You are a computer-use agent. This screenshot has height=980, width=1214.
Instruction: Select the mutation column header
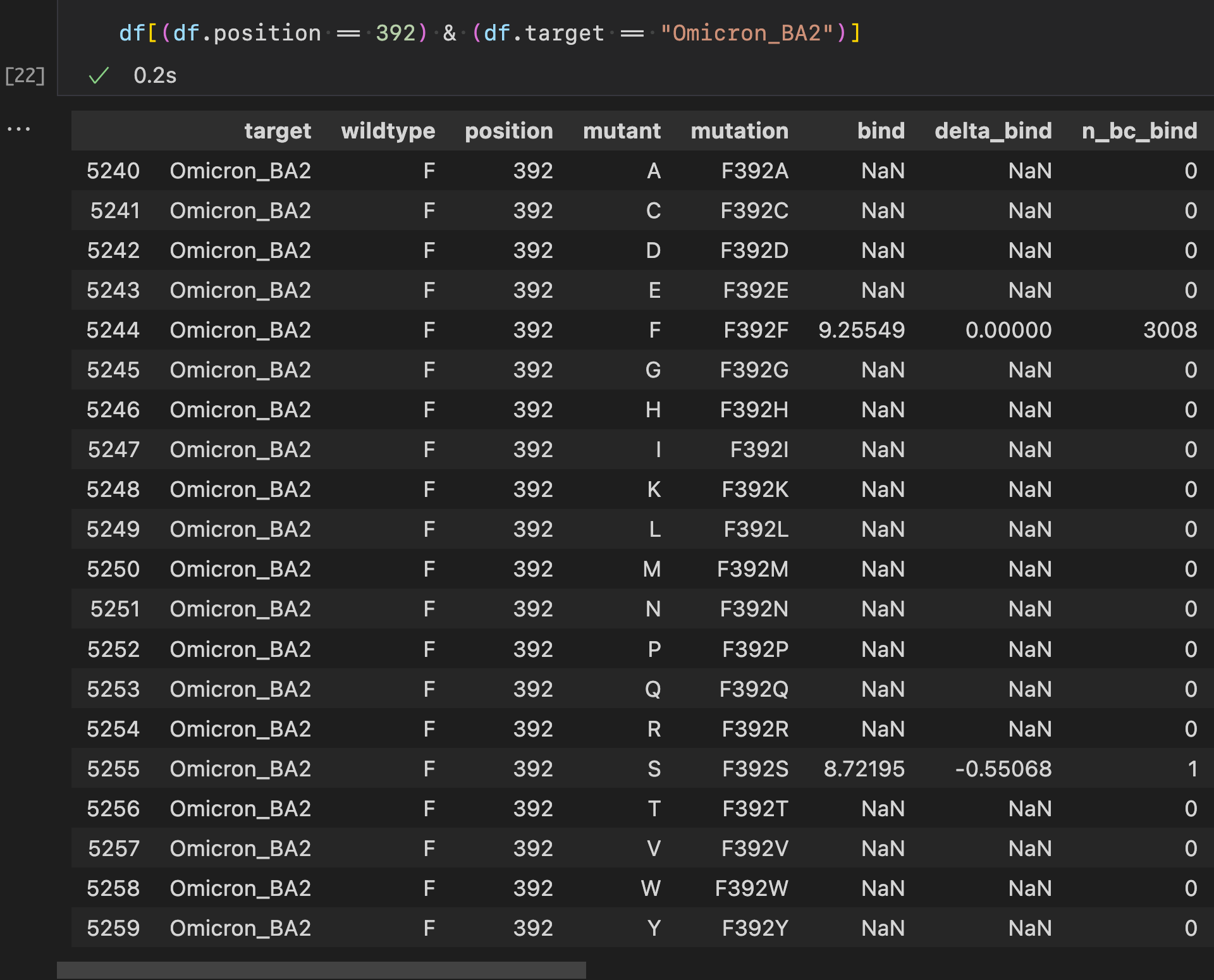coord(740,131)
